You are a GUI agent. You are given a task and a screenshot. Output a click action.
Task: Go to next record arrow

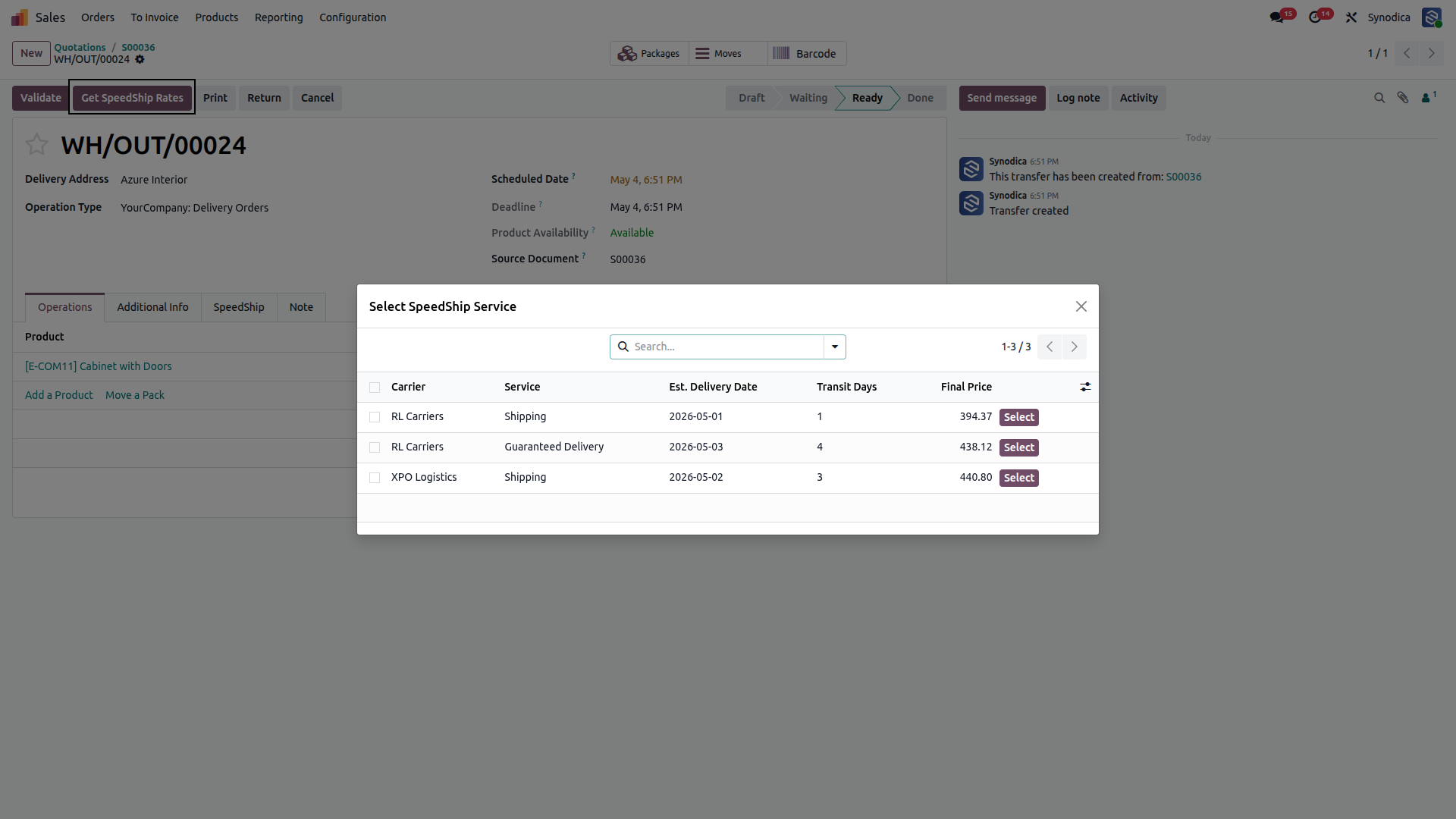(x=1432, y=53)
